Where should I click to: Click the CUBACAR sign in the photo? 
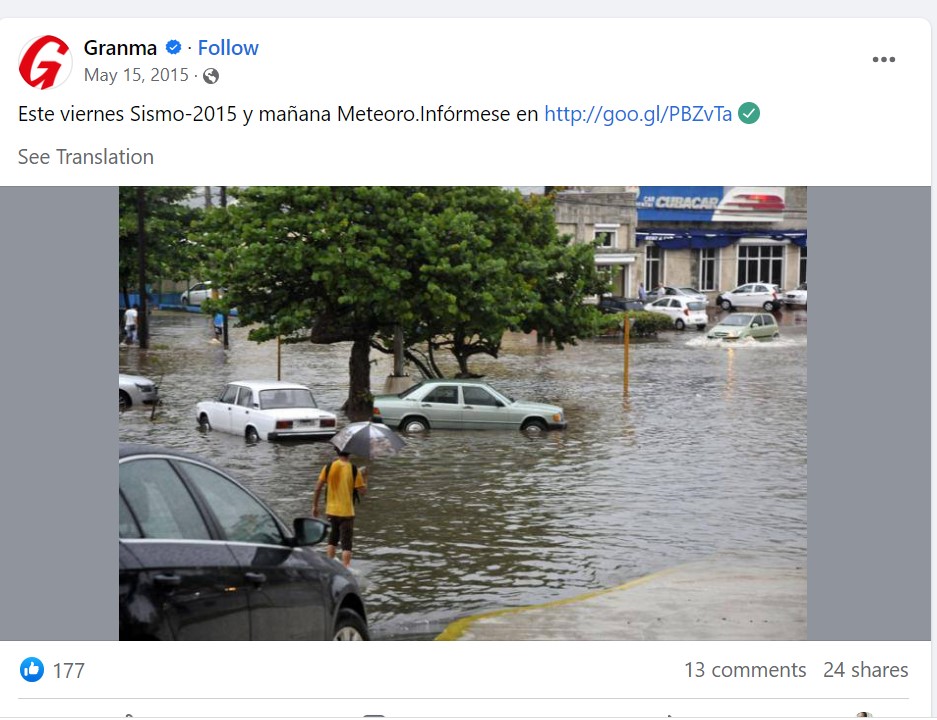point(681,201)
